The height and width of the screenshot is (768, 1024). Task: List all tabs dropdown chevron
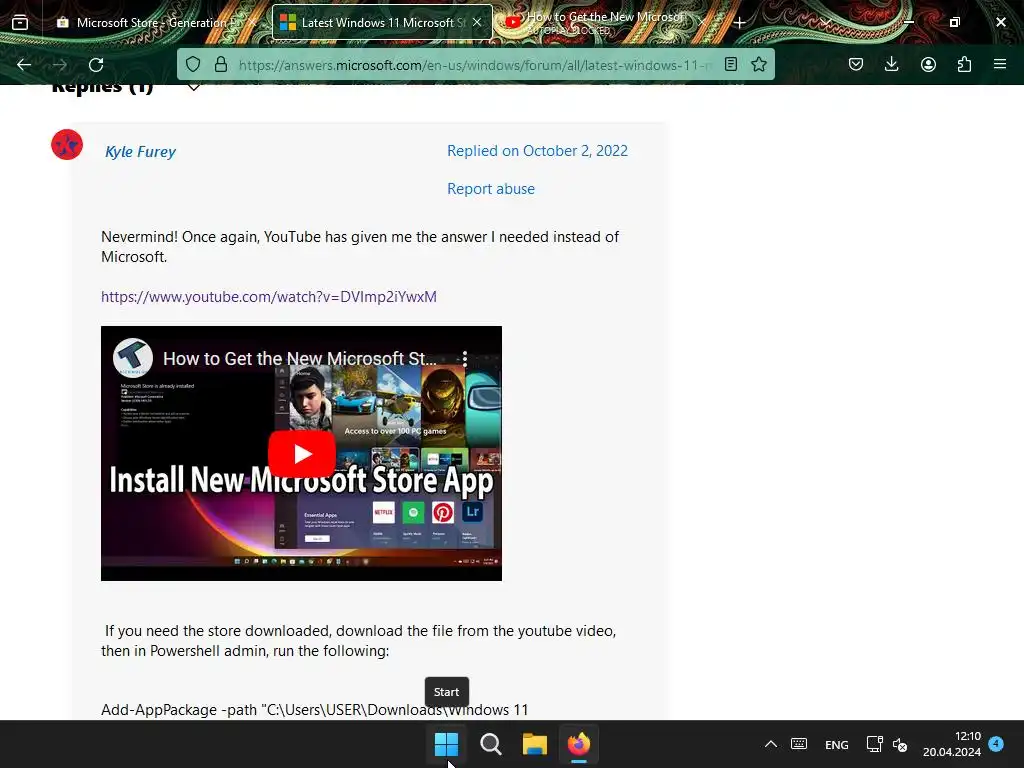825,23
